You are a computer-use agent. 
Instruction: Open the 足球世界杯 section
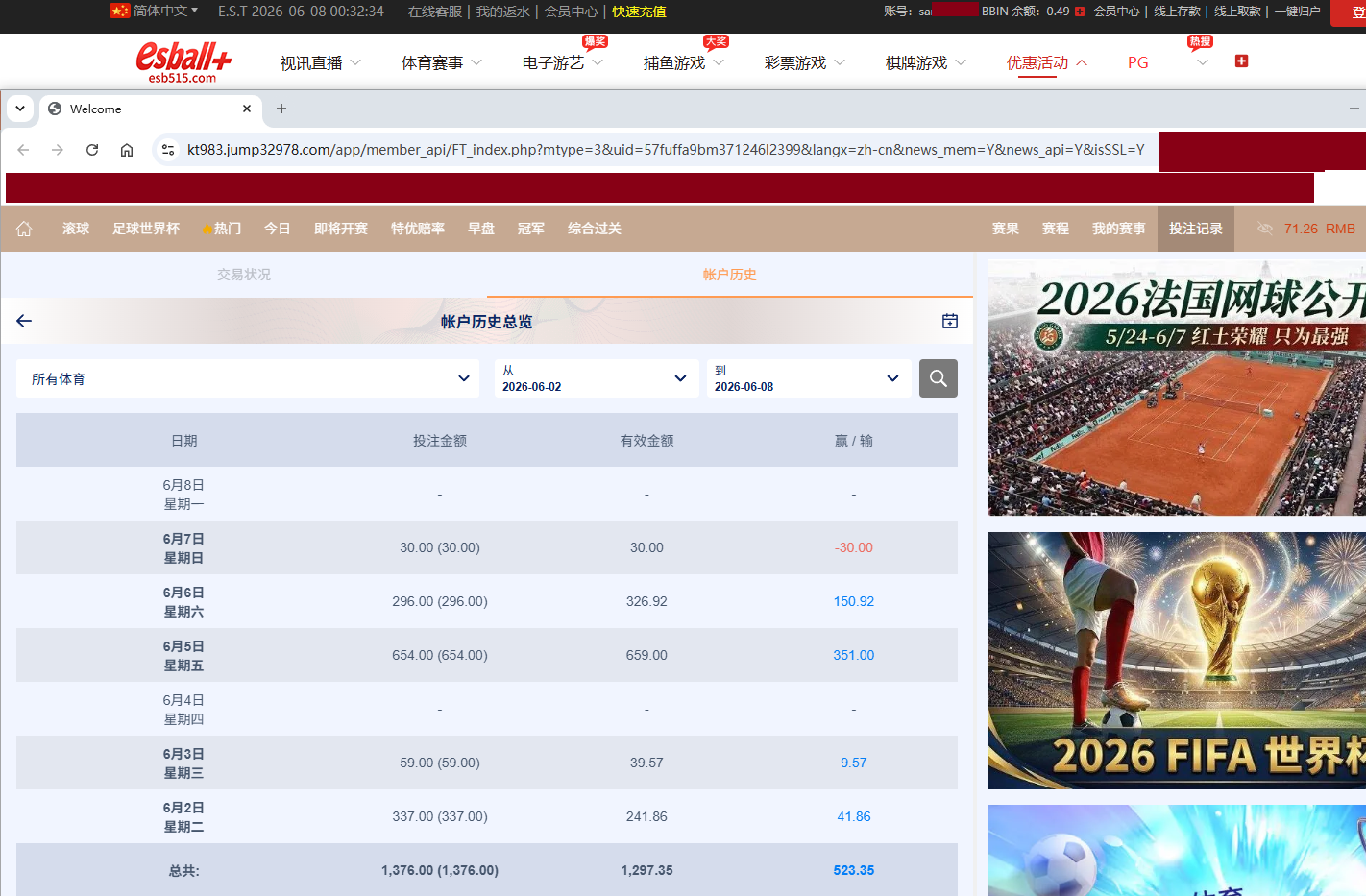tap(146, 229)
